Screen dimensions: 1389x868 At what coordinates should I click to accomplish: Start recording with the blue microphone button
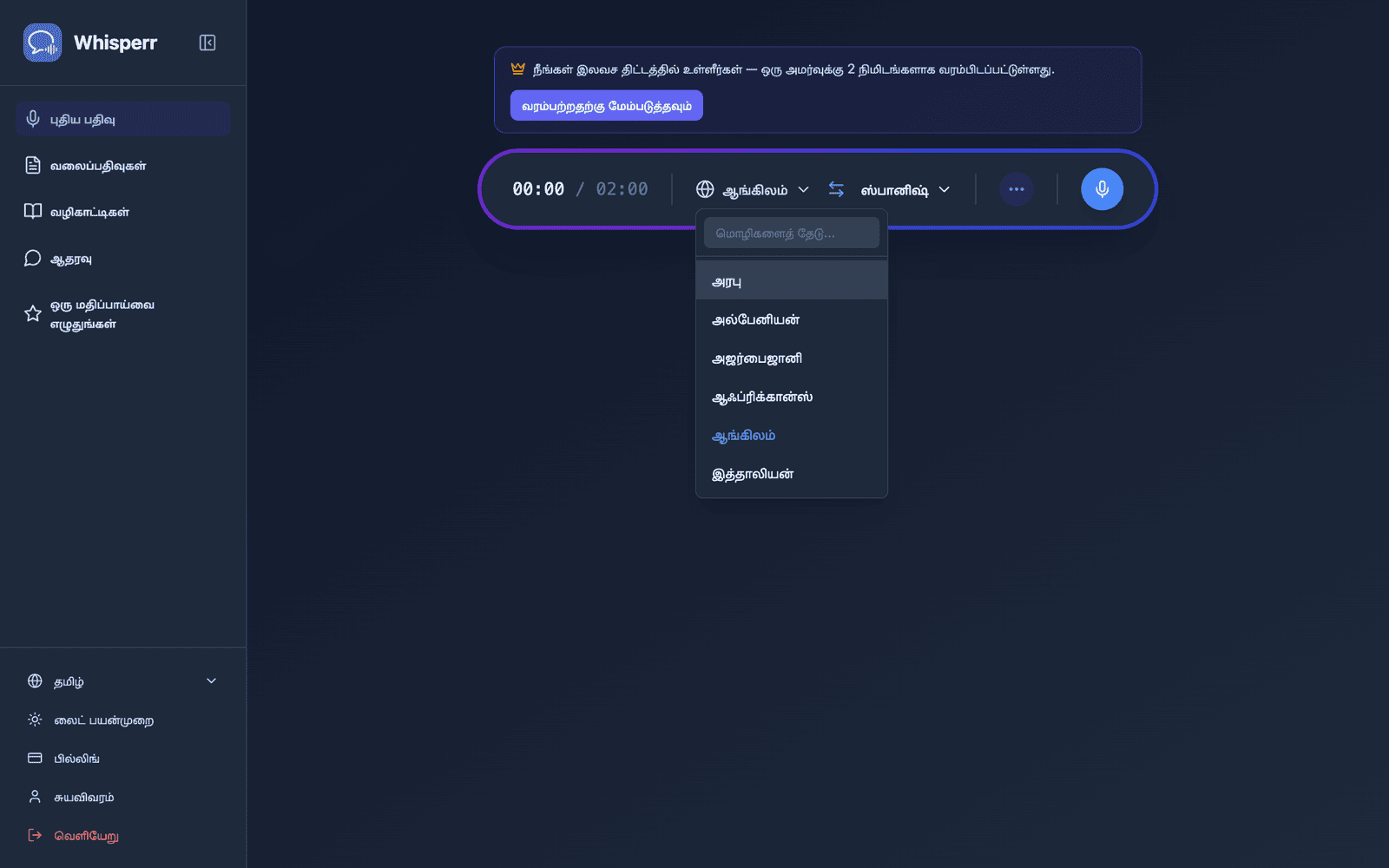coord(1102,189)
